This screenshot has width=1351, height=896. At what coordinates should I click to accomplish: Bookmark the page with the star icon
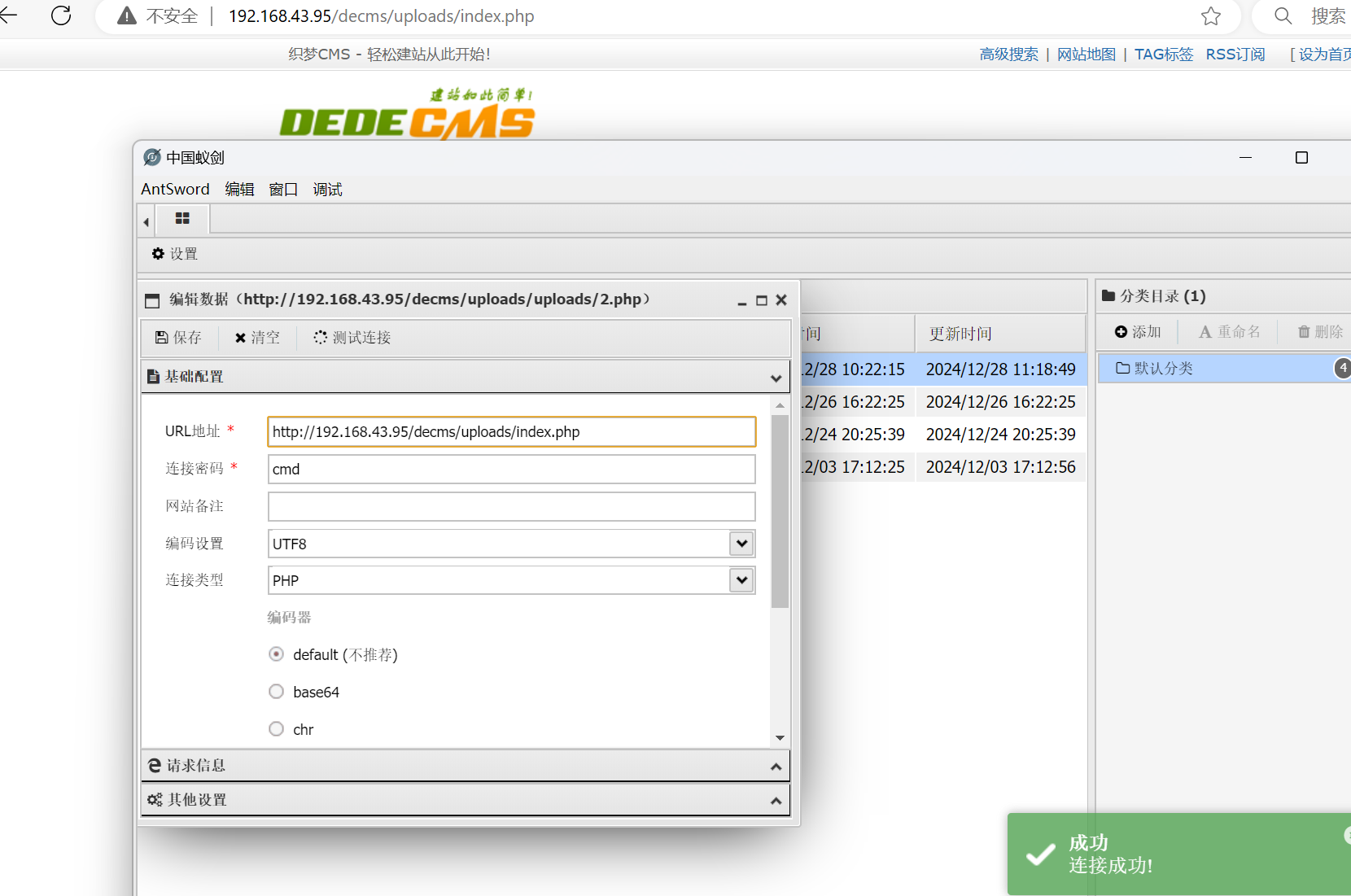(x=1211, y=16)
